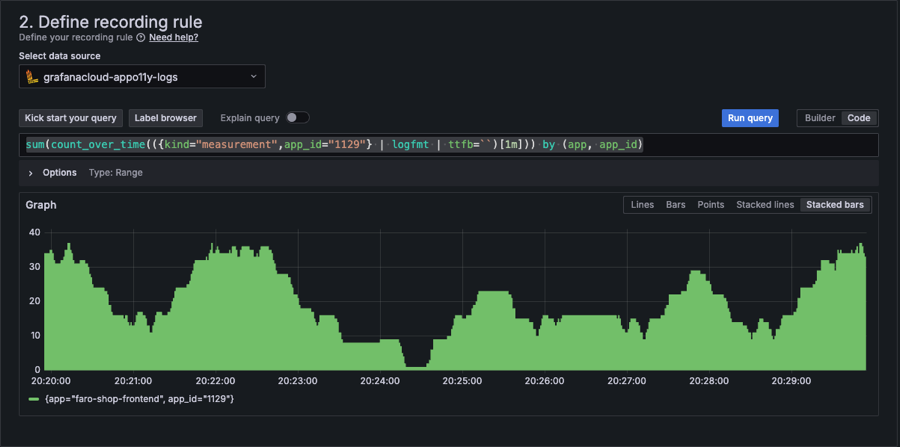Switch graph style to Lines
This screenshot has height=447, width=900.
(x=642, y=205)
